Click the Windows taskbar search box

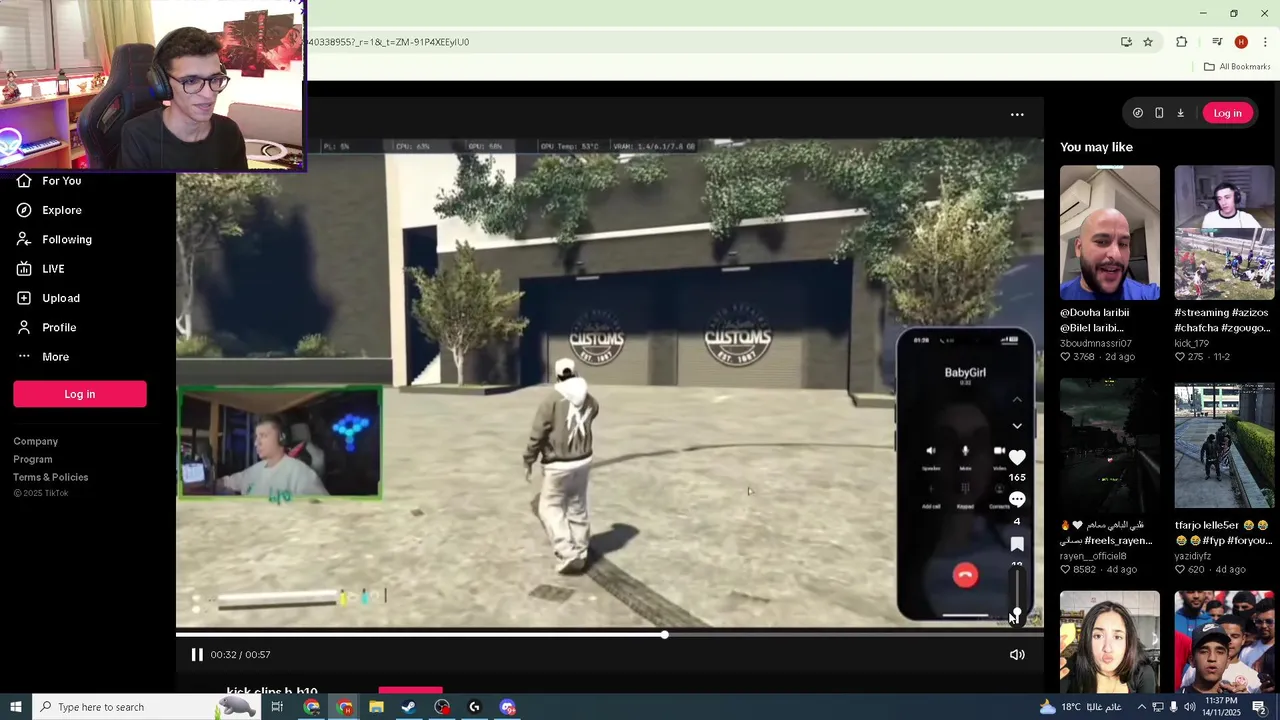[145, 707]
